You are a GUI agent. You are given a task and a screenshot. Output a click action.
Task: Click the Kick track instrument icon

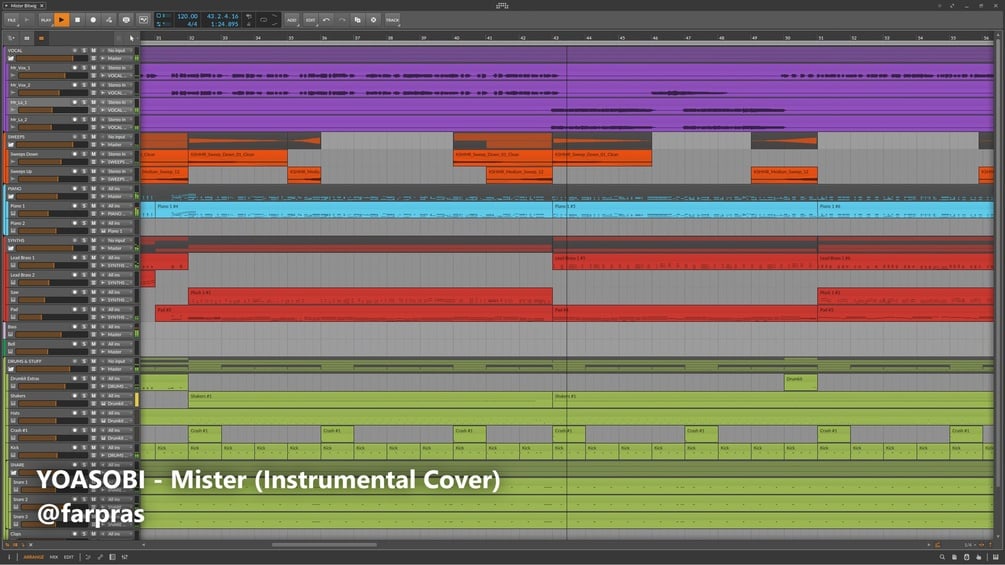pos(13,456)
